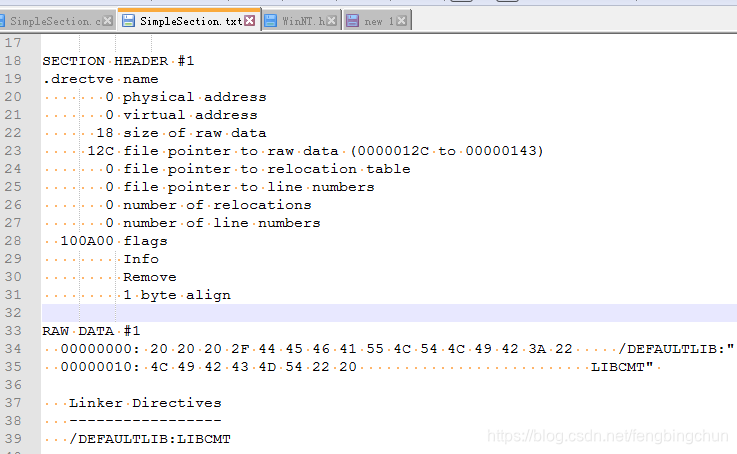
Task: Click "file pointer to relocation table" line
Action: coord(258,169)
